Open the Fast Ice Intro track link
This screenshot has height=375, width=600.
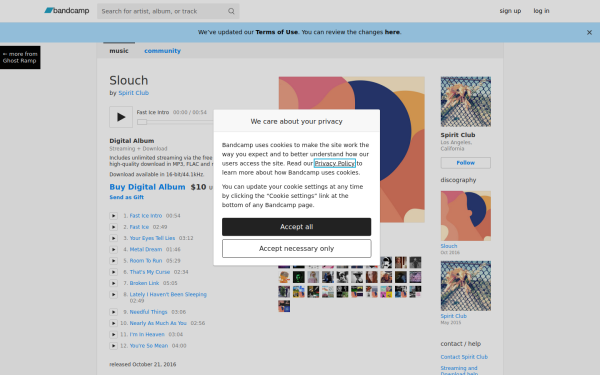pos(146,216)
